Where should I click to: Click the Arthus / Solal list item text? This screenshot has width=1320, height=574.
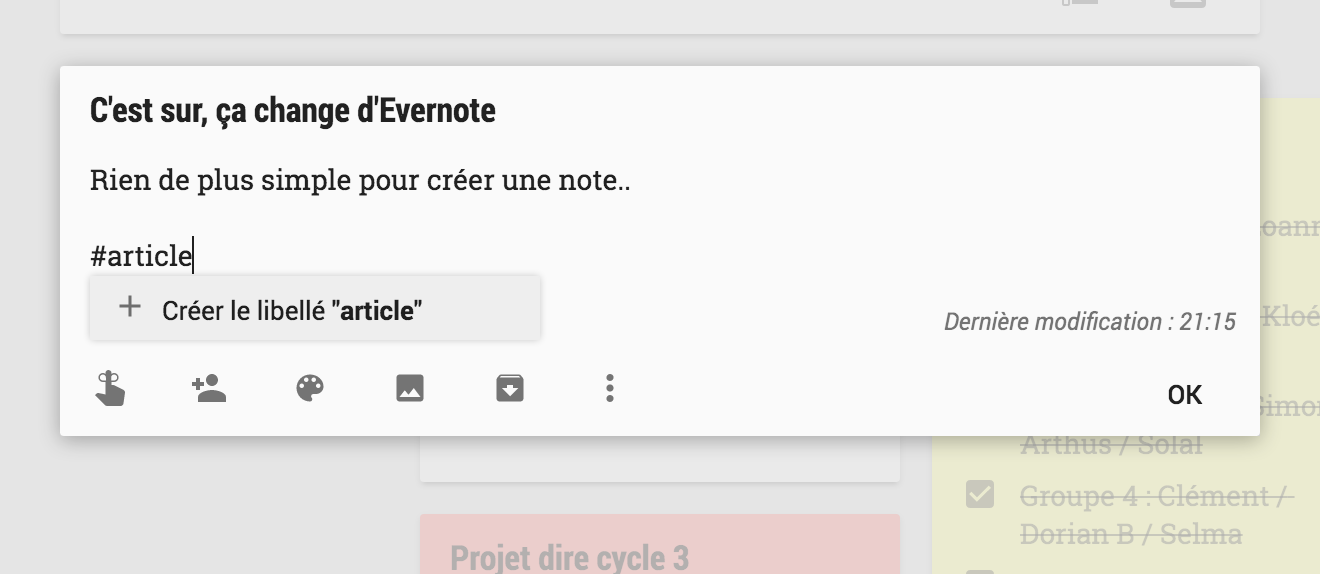[x=1110, y=445]
